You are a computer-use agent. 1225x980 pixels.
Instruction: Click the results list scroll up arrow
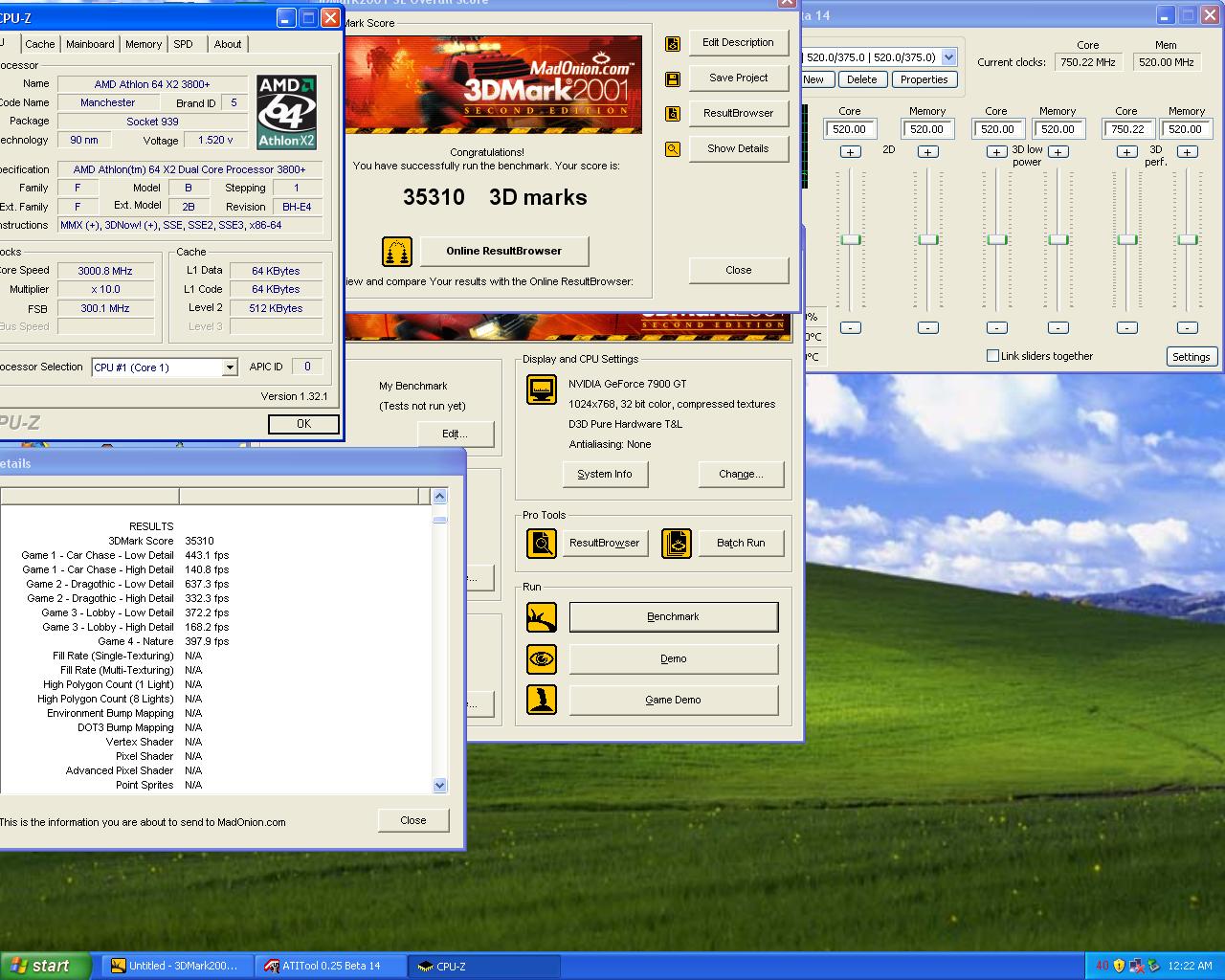click(440, 496)
